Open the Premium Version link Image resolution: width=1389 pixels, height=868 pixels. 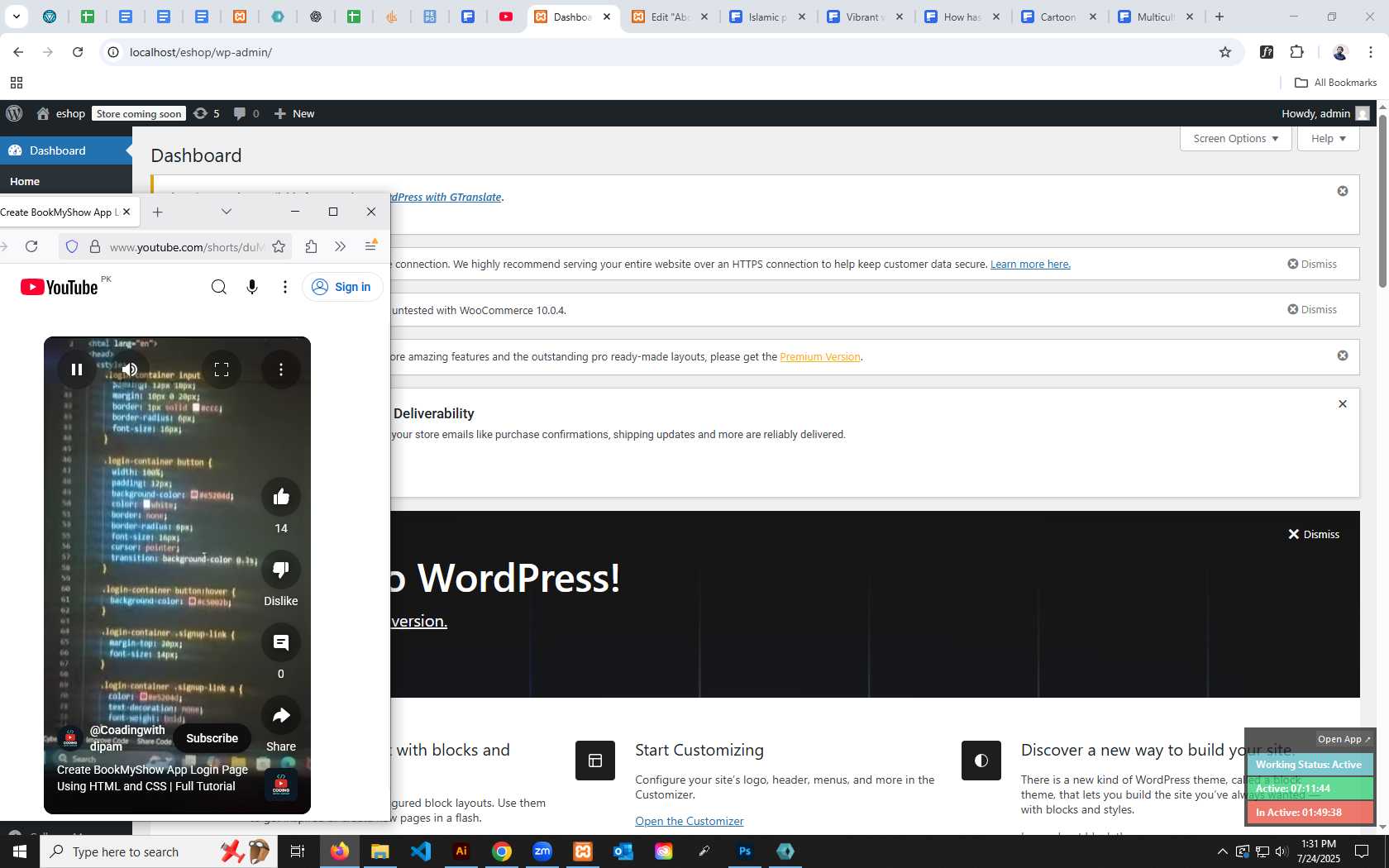pos(820,356)
